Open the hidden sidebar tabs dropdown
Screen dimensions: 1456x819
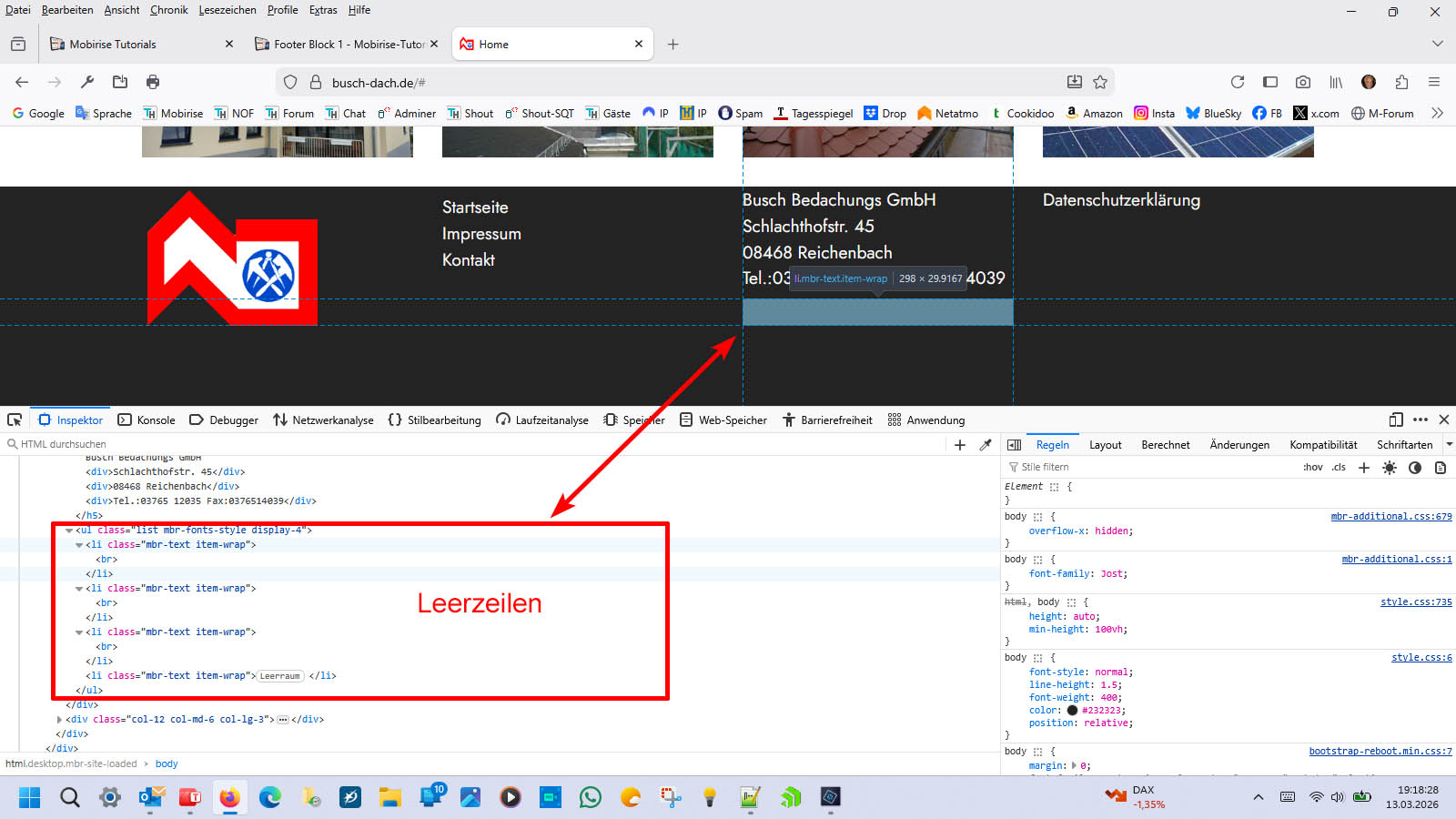(1449, 445)
